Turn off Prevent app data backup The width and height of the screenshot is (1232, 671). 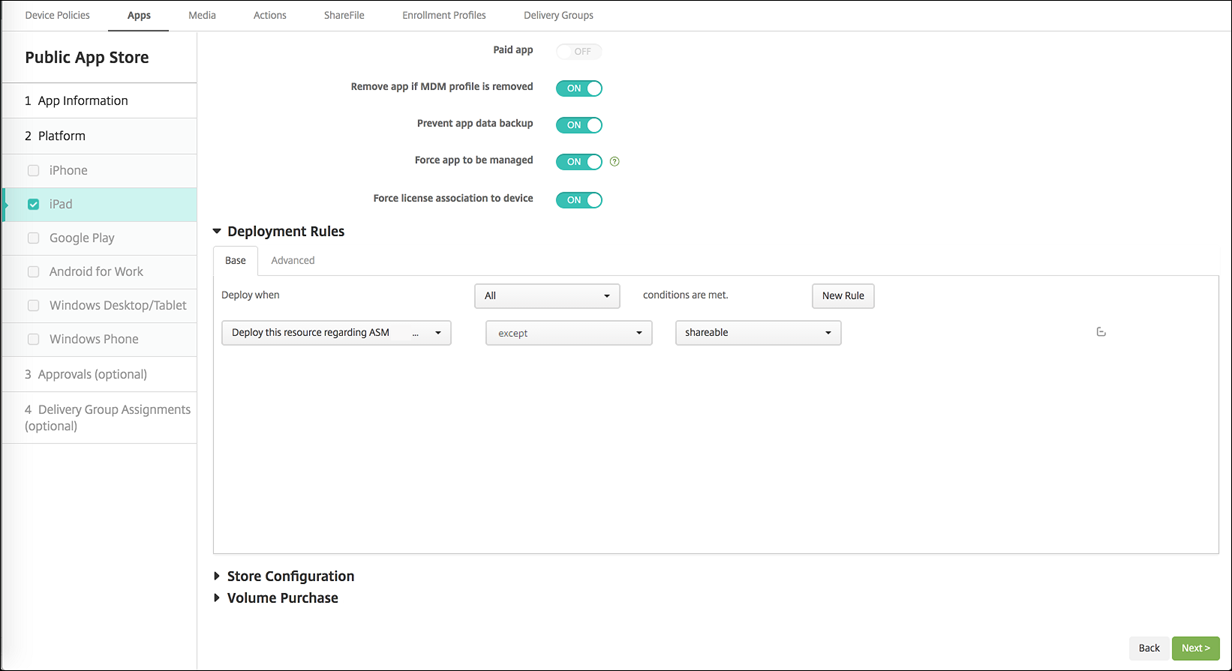point(579,125)
